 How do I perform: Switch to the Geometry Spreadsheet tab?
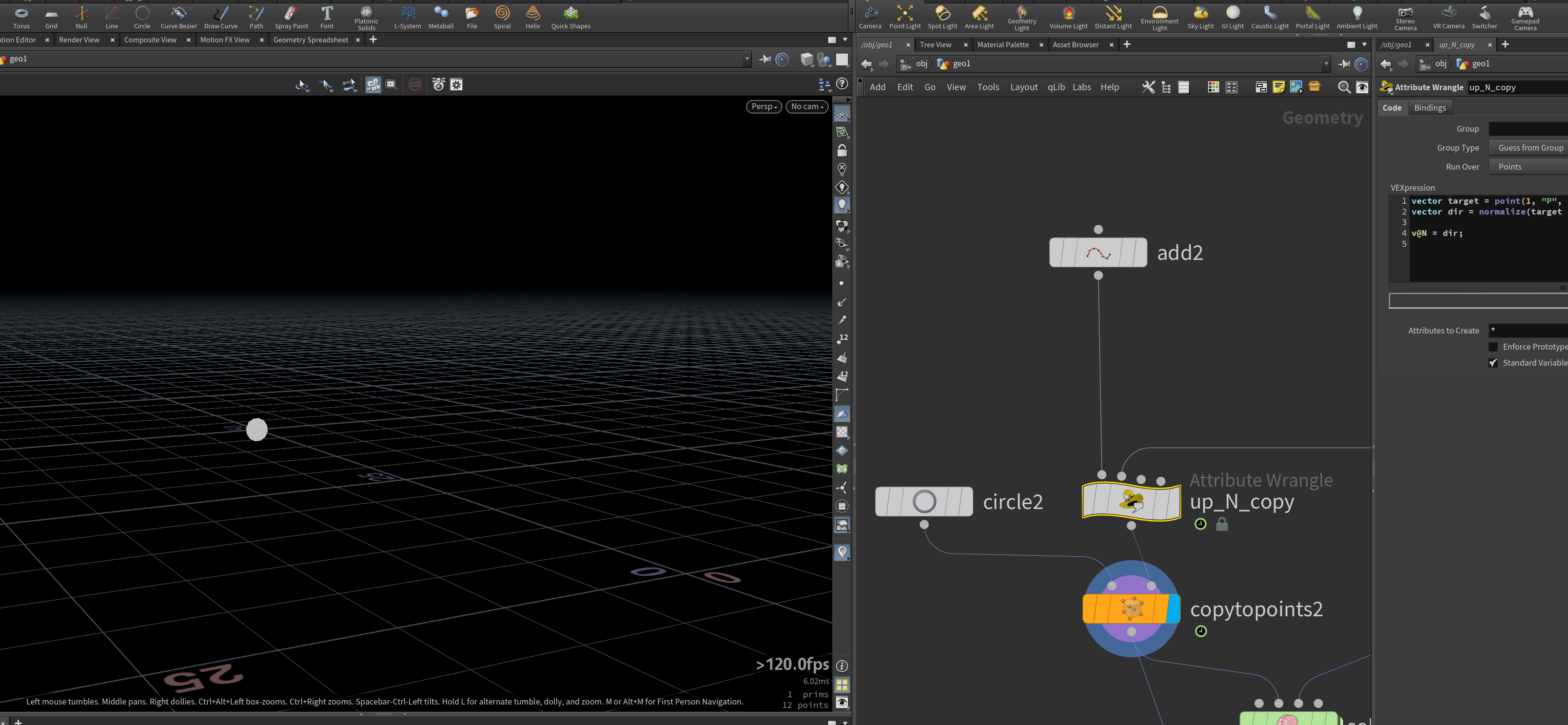tap(311, 39)
